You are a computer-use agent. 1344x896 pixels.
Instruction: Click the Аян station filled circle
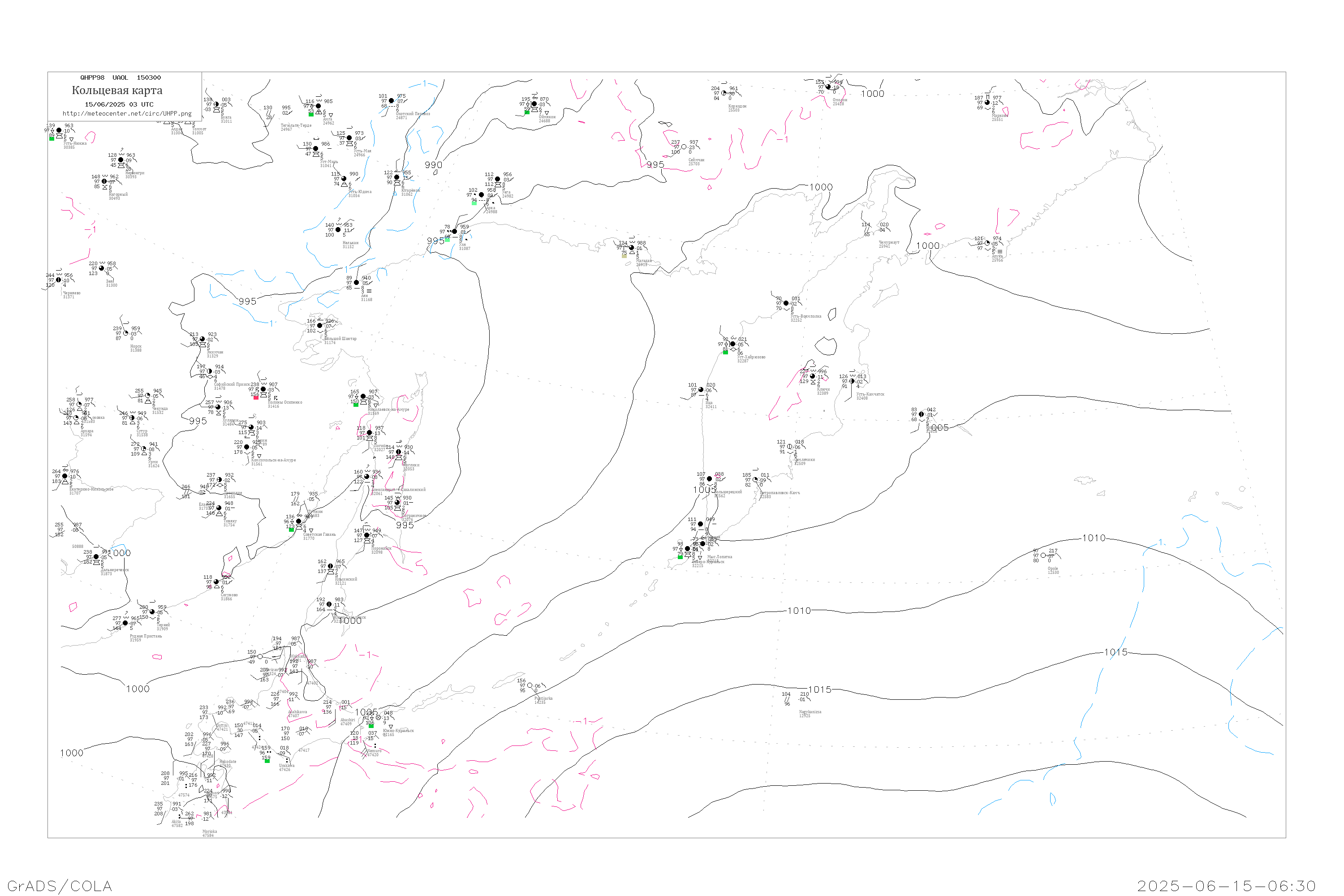[357, 283]
